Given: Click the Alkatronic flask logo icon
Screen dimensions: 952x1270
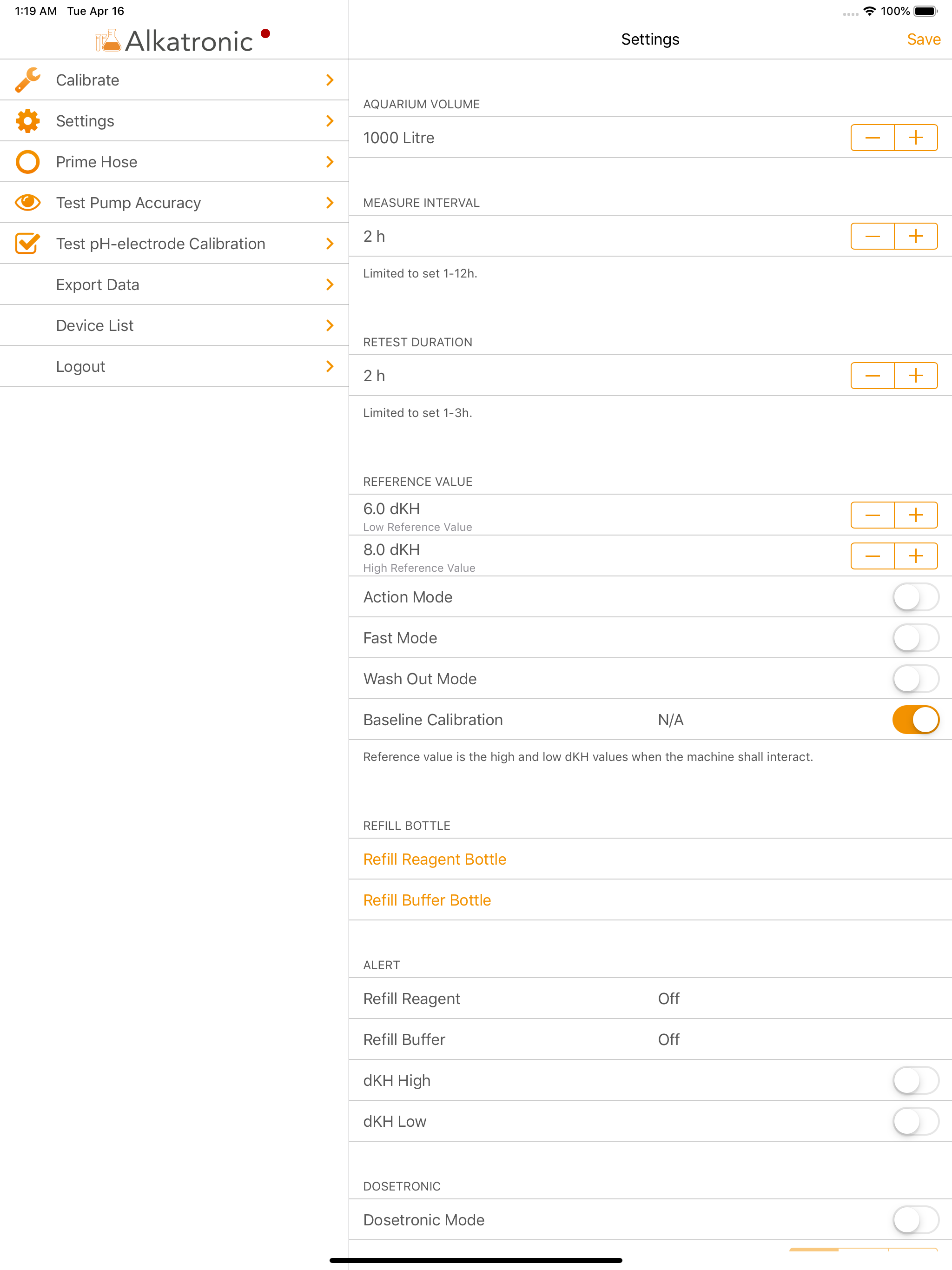Looking at the screenshot, I should click(x=108, y=41).
